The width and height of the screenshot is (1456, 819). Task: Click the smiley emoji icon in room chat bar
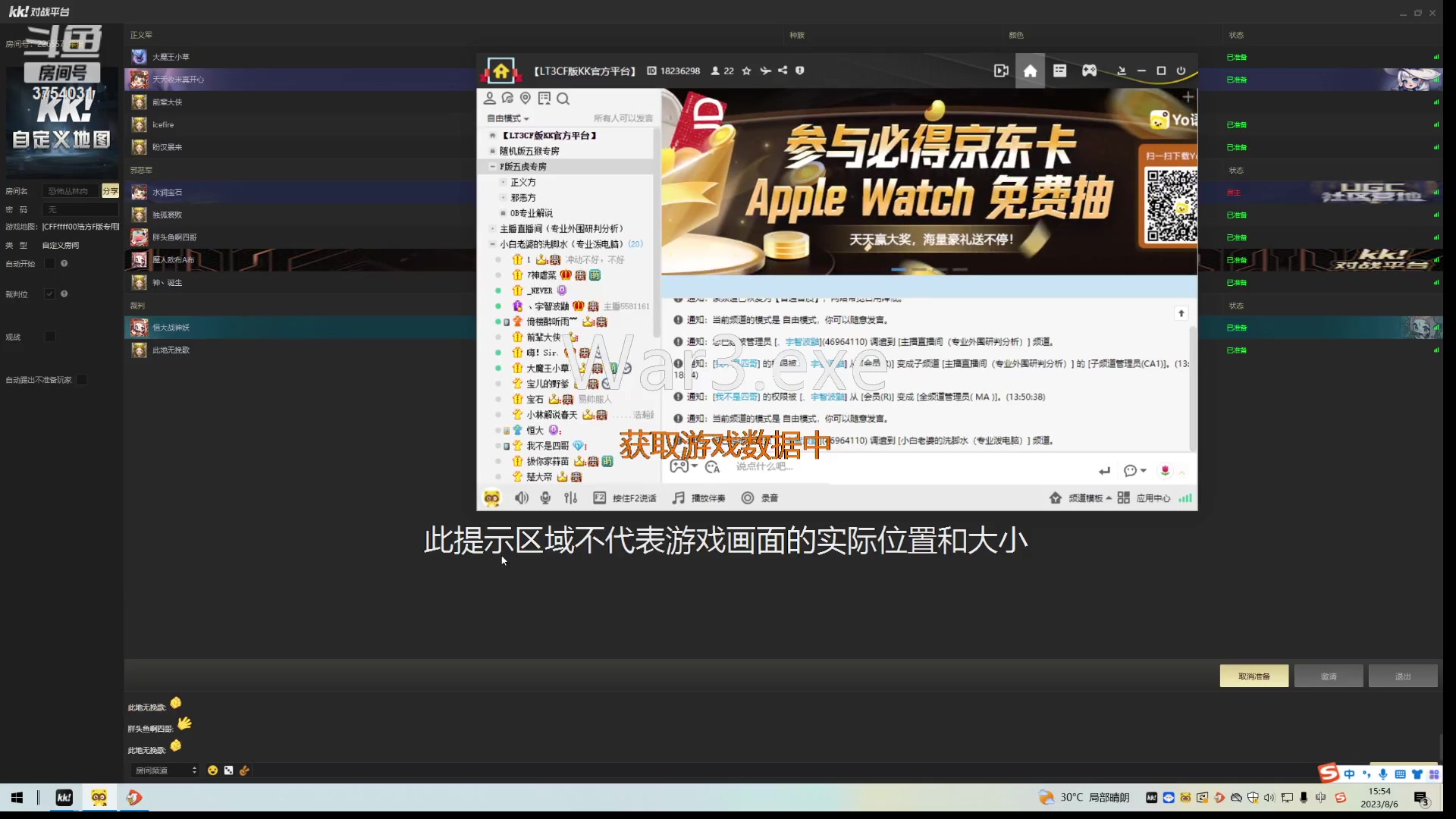(212, 770)
